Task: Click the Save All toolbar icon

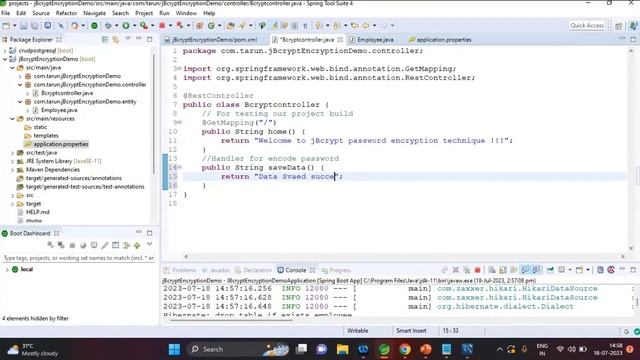Action: (35, 26)
